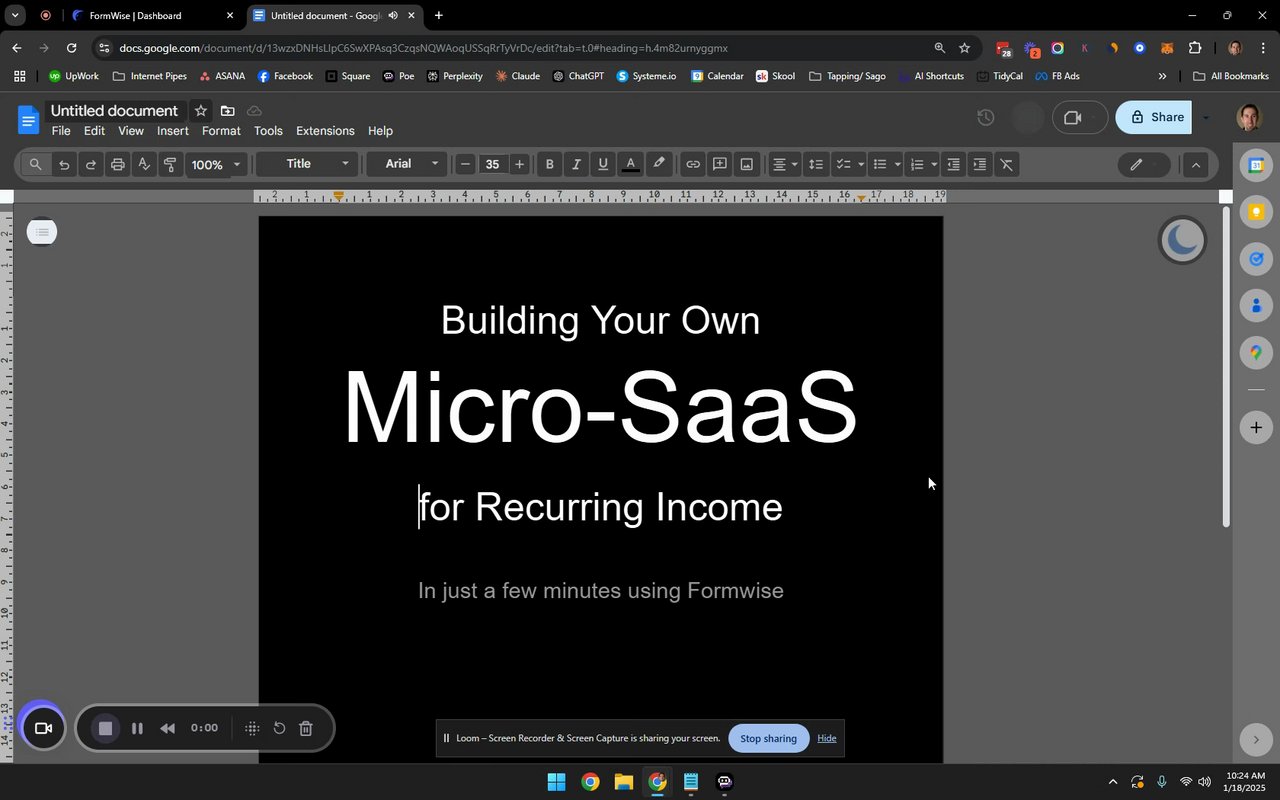Click the Paint format roller icon
The height and width of the screenshot is (800, 1280).
[170, 165]
